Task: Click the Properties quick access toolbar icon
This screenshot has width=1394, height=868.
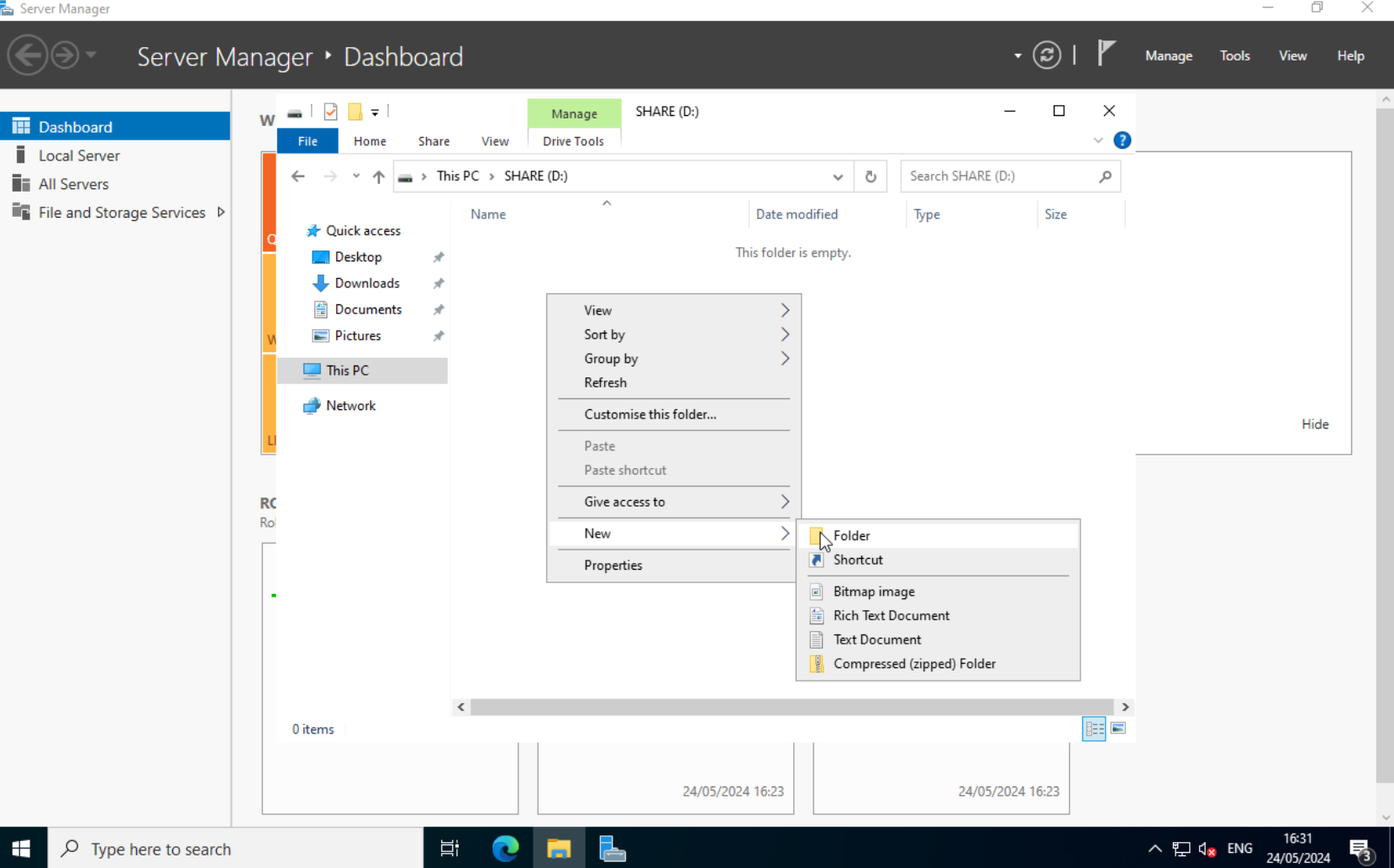Action: click(330, 112)
